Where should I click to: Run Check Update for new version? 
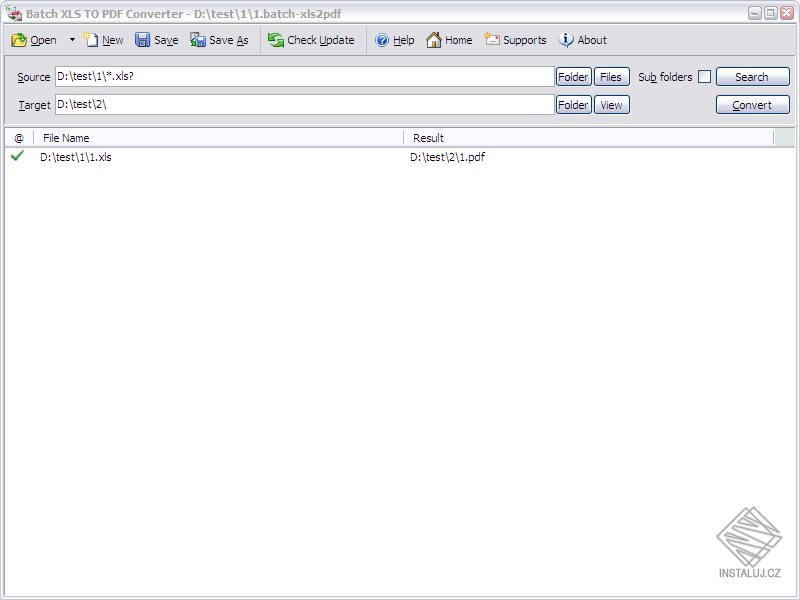point(310,40)
